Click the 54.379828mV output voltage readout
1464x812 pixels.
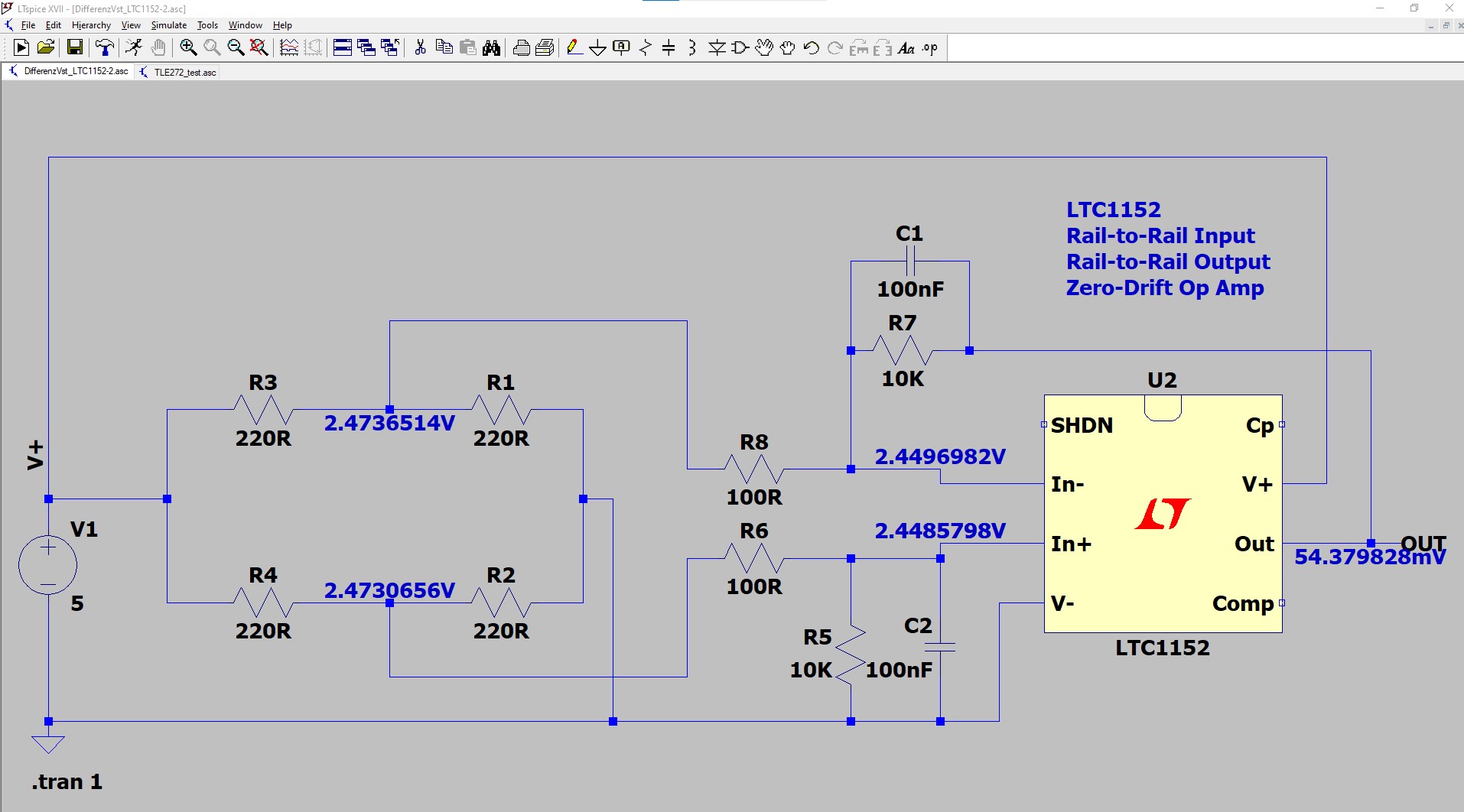1369,557
